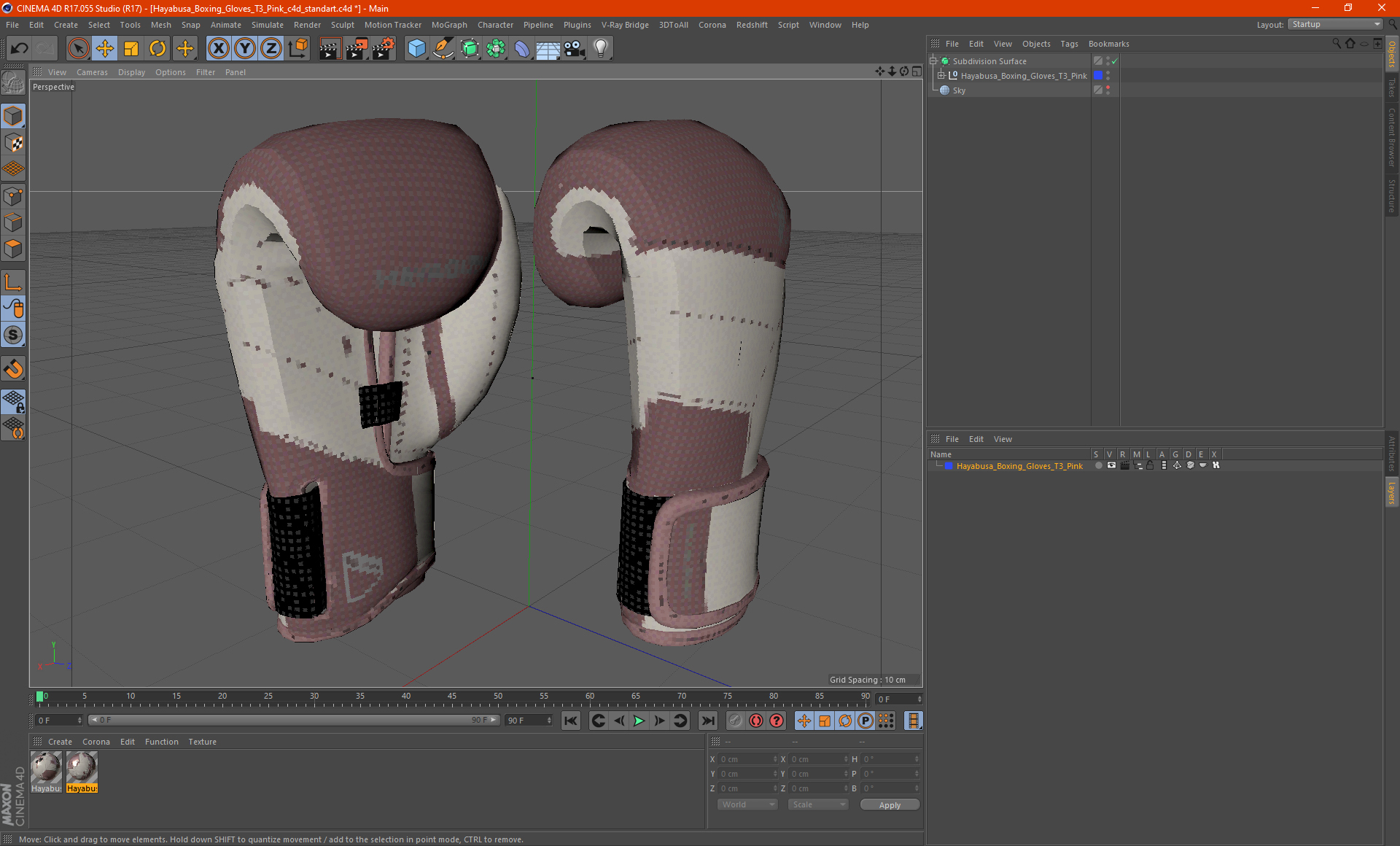Click the Coordinate System icon
Screen dimensions: 1400x846
pyautogui.click(x=297, y=49)
